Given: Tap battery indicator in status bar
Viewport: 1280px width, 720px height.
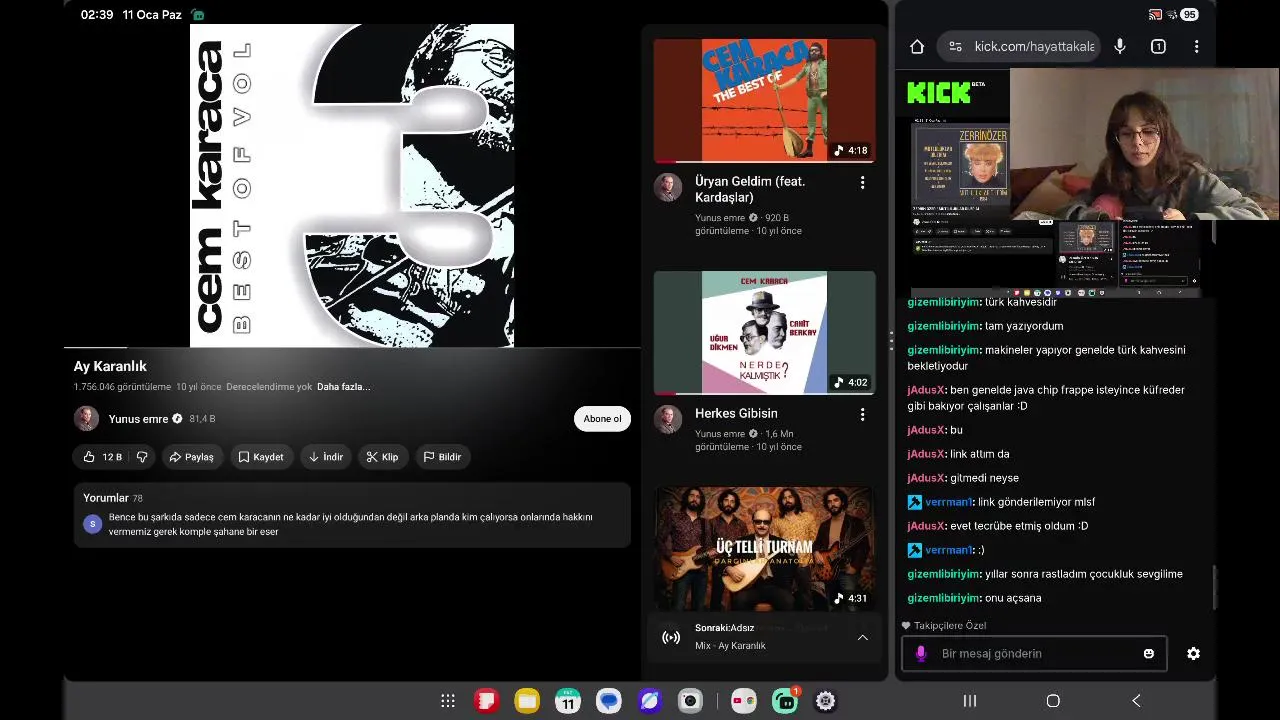Looking at the screenshot, I should click(x=1189, y=15).
